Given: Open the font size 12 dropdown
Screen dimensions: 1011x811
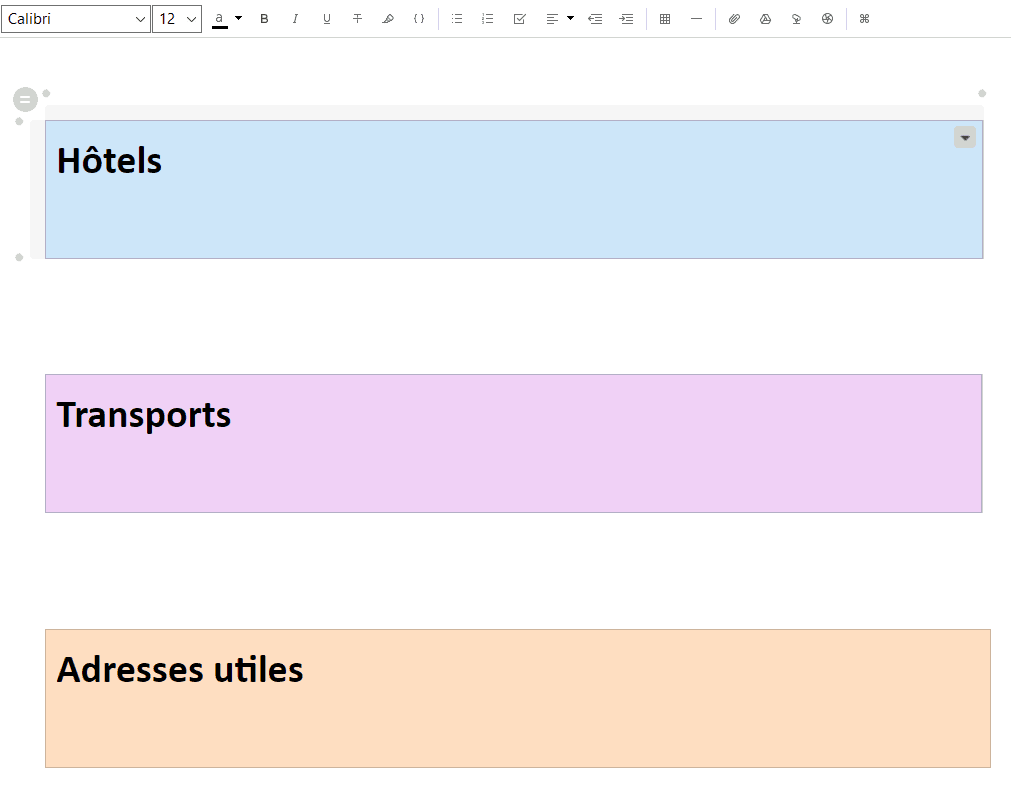Looking at the screenshot, I should [x=177, y=18].
